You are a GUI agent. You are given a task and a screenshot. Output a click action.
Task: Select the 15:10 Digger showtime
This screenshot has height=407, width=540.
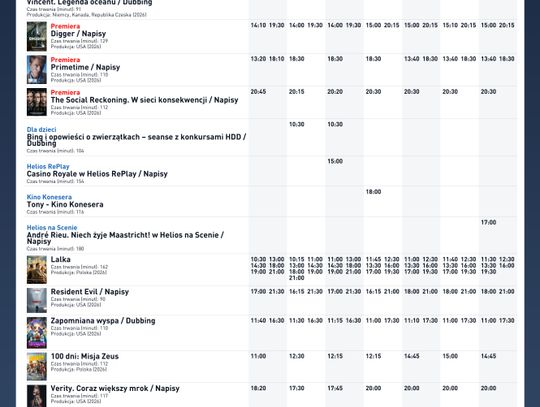[x=450, y=25]
